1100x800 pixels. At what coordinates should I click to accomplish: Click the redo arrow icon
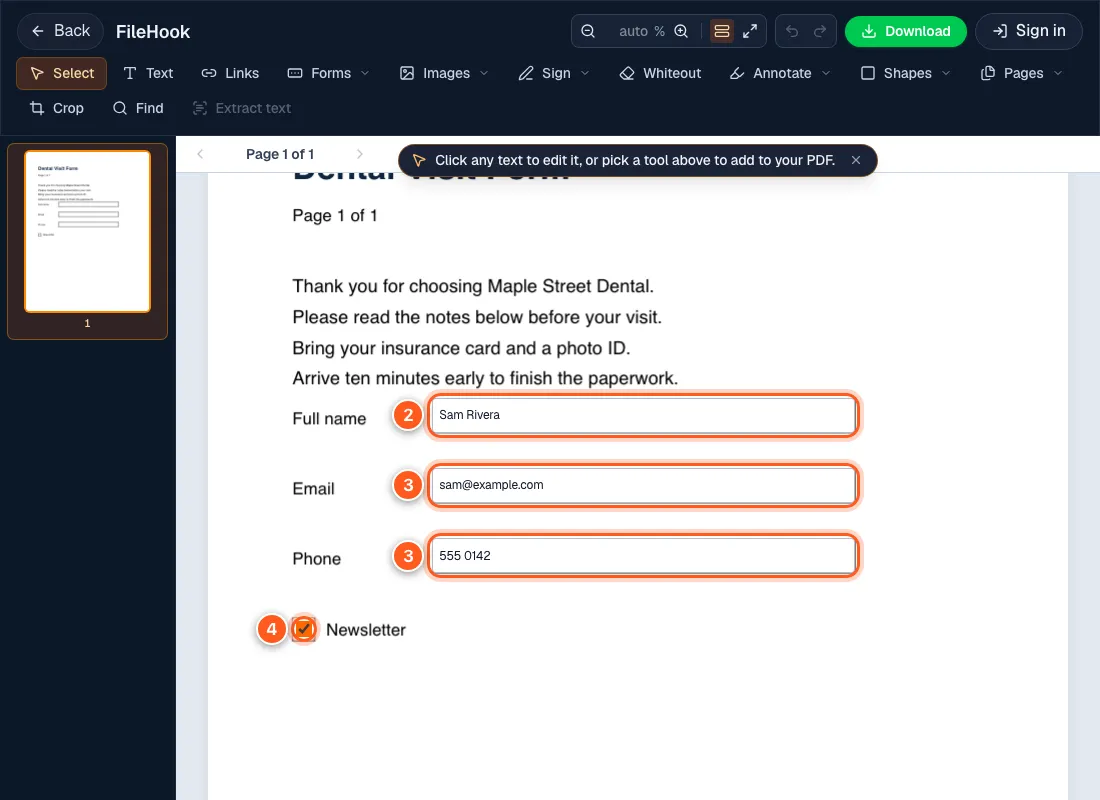tap(819, 31)
